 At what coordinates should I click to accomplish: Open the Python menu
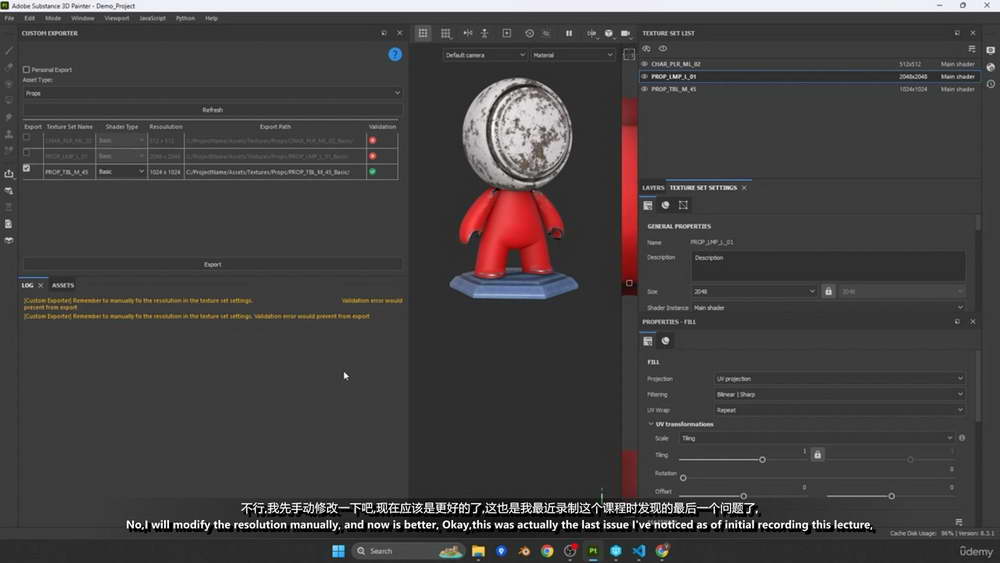(x=185, y=18)
